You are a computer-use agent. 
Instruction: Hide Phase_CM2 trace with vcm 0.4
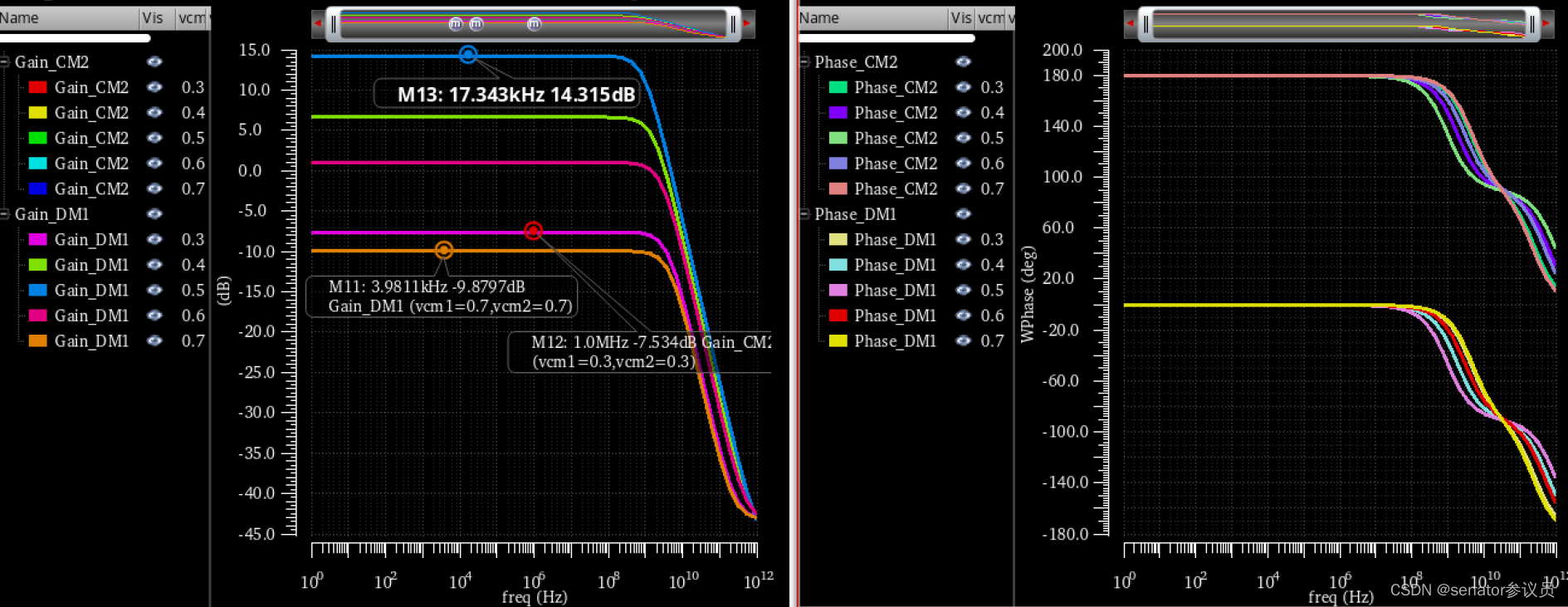pyautogui.click(x=963, y=112)
